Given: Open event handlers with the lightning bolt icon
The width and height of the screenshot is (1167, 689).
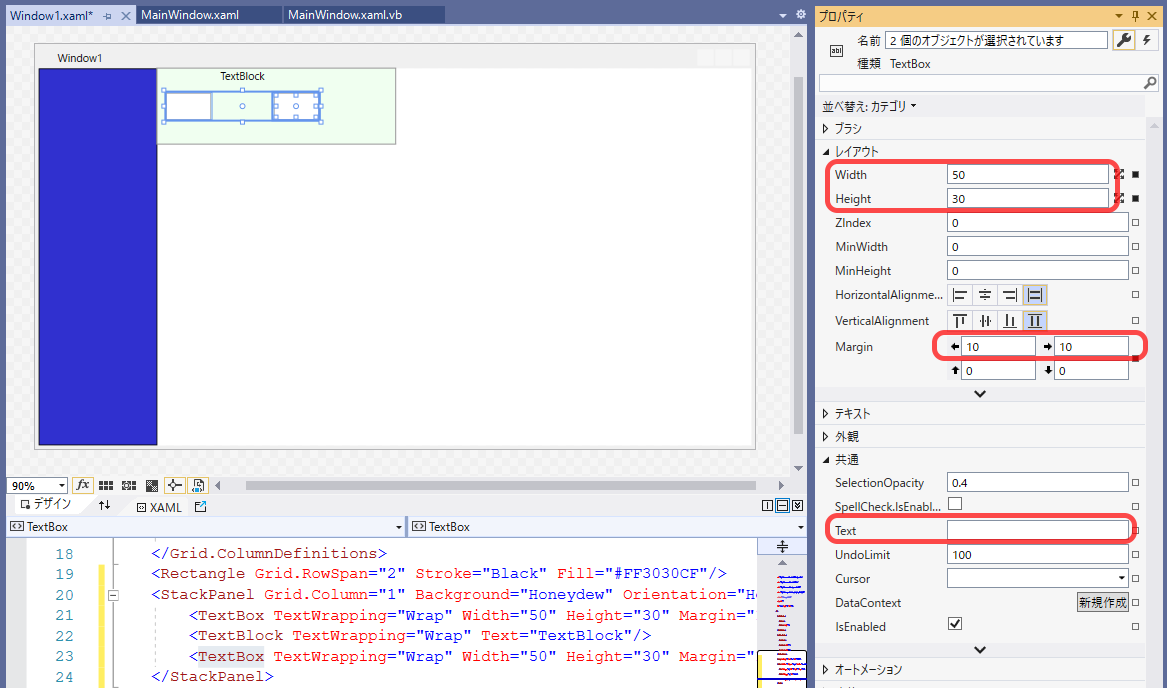Looking at the screenshot, I should coord(1148,39).
